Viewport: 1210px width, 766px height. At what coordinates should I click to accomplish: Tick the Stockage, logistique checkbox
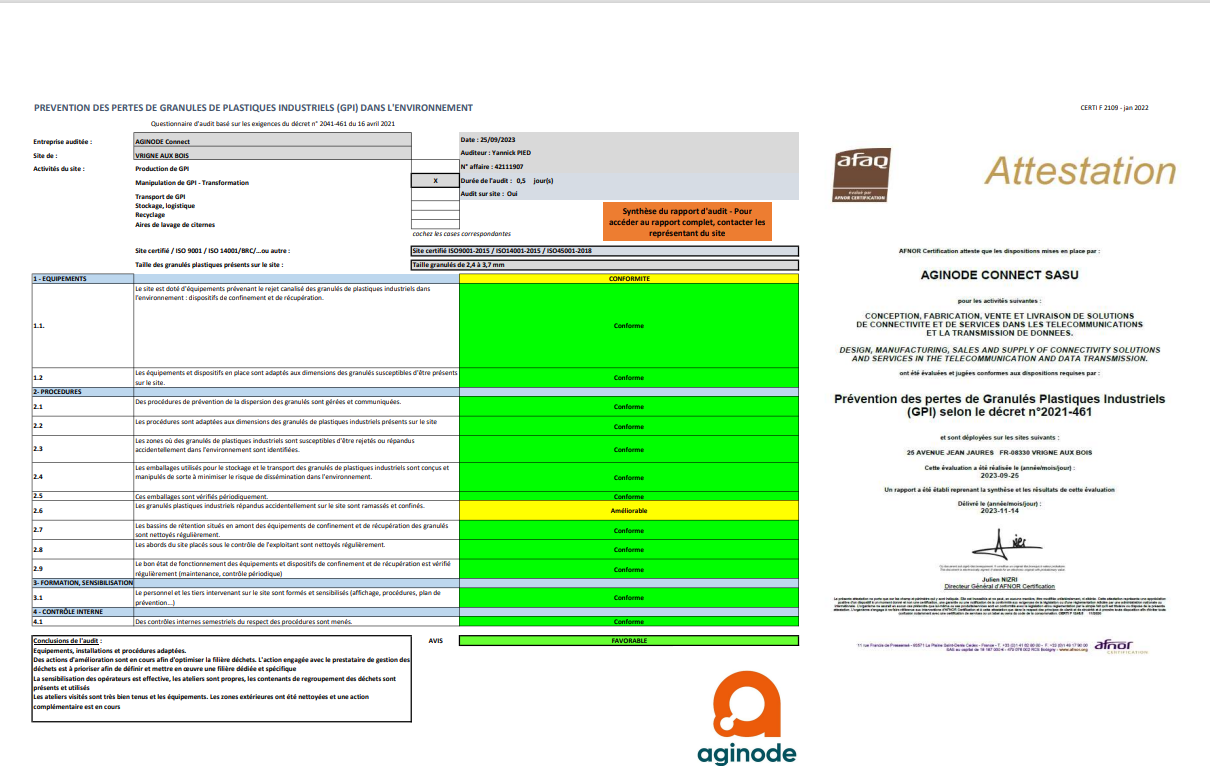[x=435, y=206]
